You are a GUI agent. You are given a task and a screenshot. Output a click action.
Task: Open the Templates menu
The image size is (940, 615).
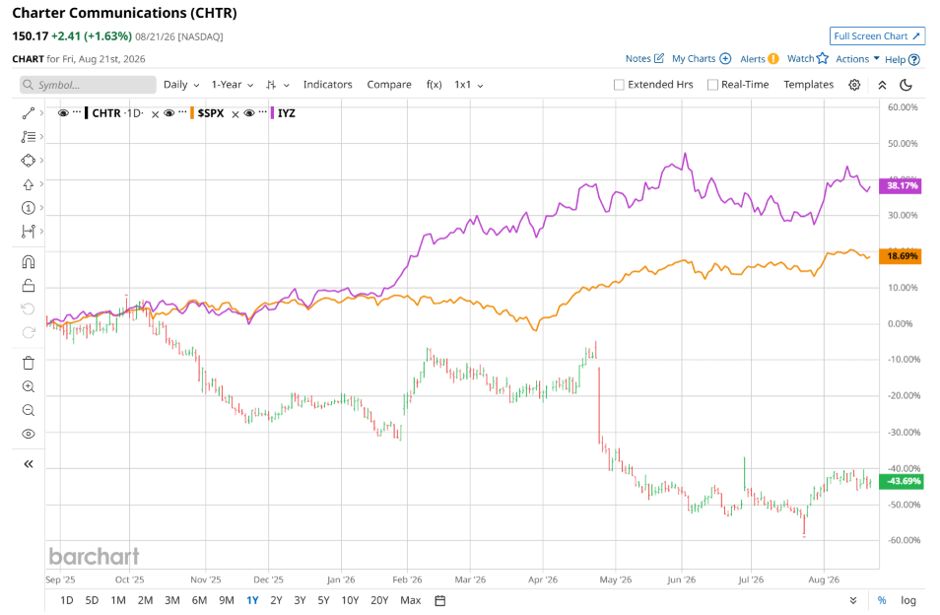click(808, 85)
